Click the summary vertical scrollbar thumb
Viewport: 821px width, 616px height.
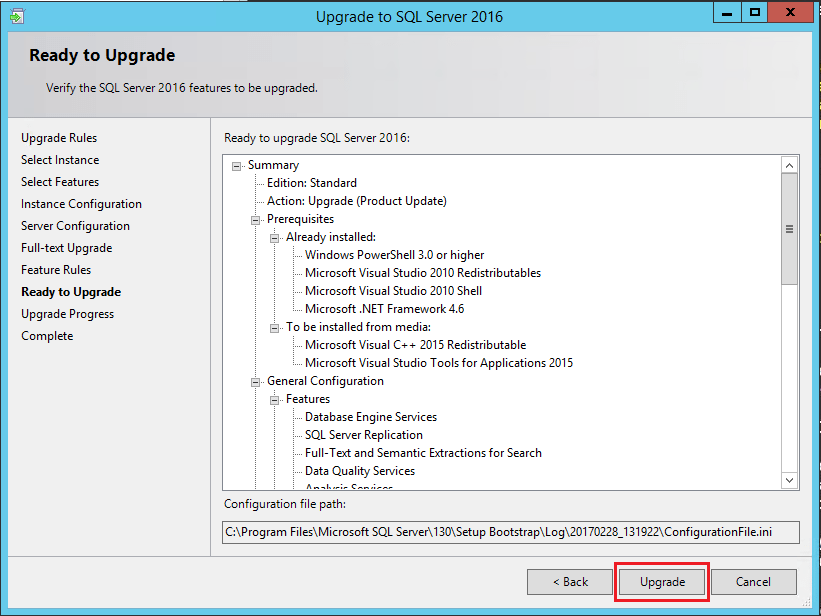pyautogui.click(x=789, y=229)
